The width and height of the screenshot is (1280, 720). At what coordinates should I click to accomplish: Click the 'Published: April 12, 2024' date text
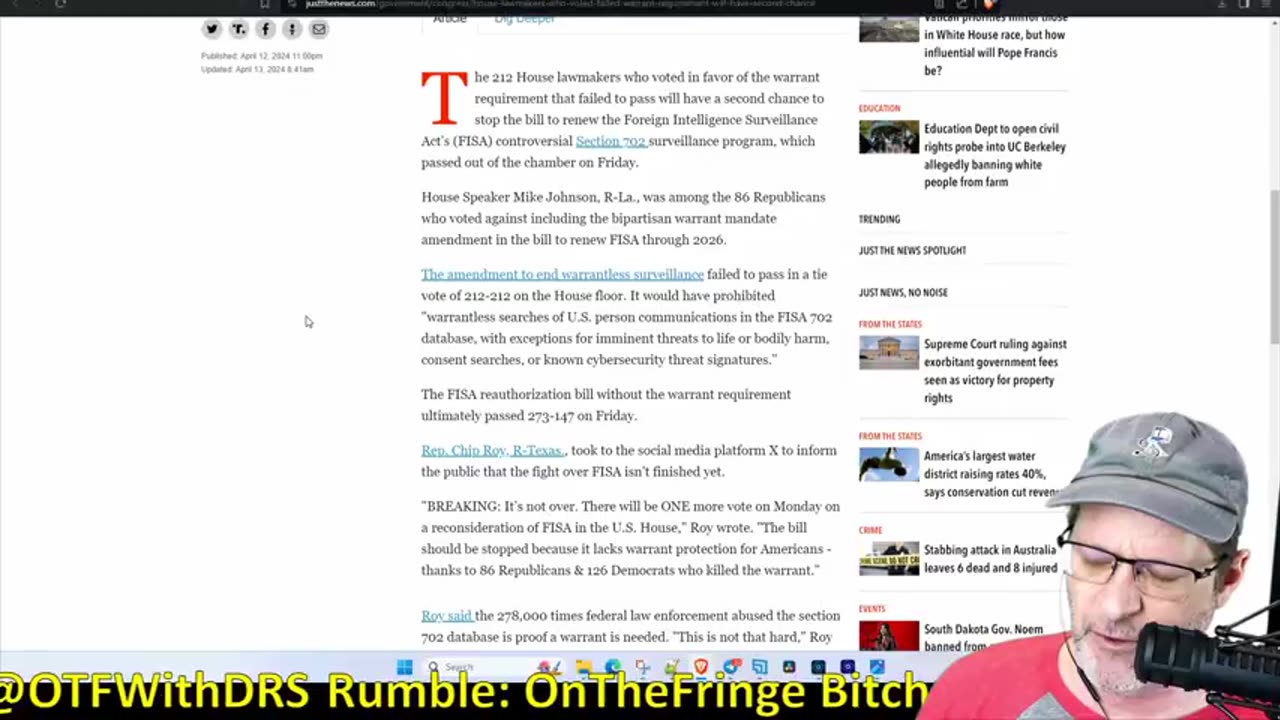261,56
